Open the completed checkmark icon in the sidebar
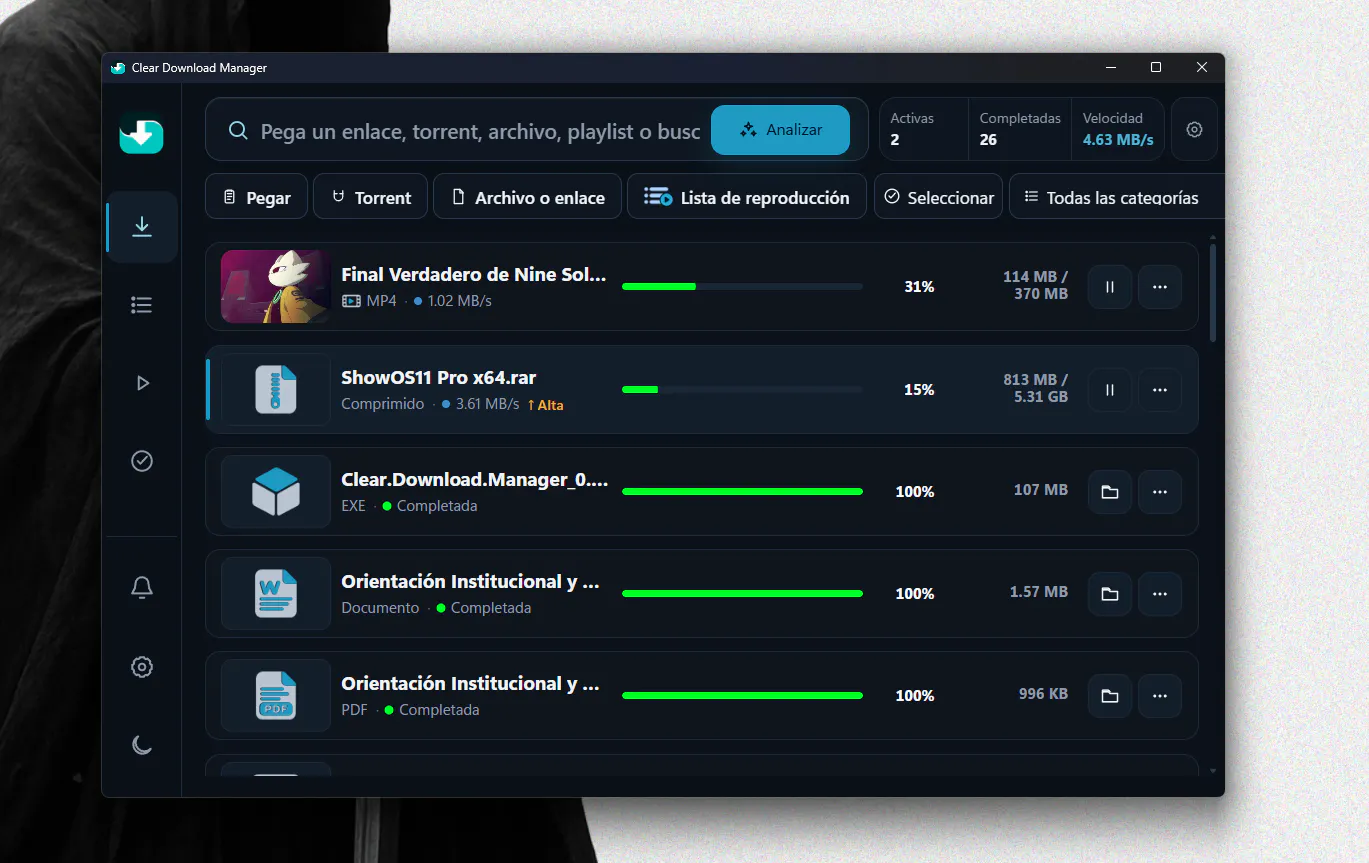This screenshot has width=1369, height=863. 142,461
